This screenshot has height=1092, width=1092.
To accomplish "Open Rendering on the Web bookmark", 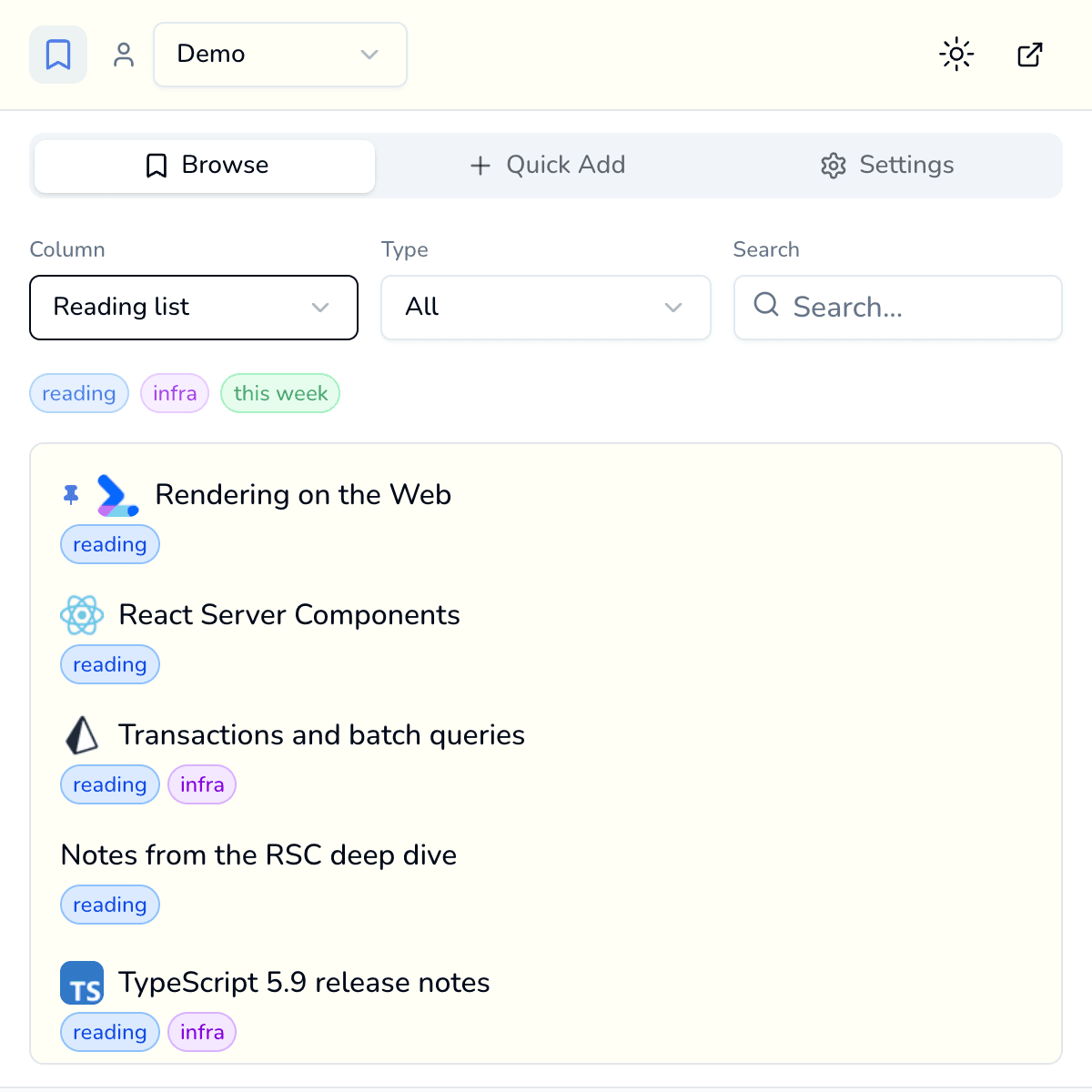I will (303, 495).
